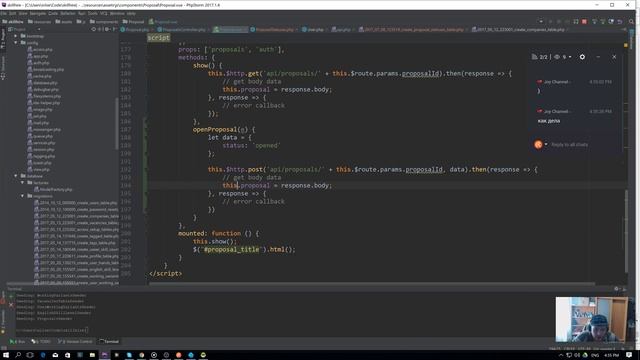
Task: Select database.php in the project tree
Action: 42,83
